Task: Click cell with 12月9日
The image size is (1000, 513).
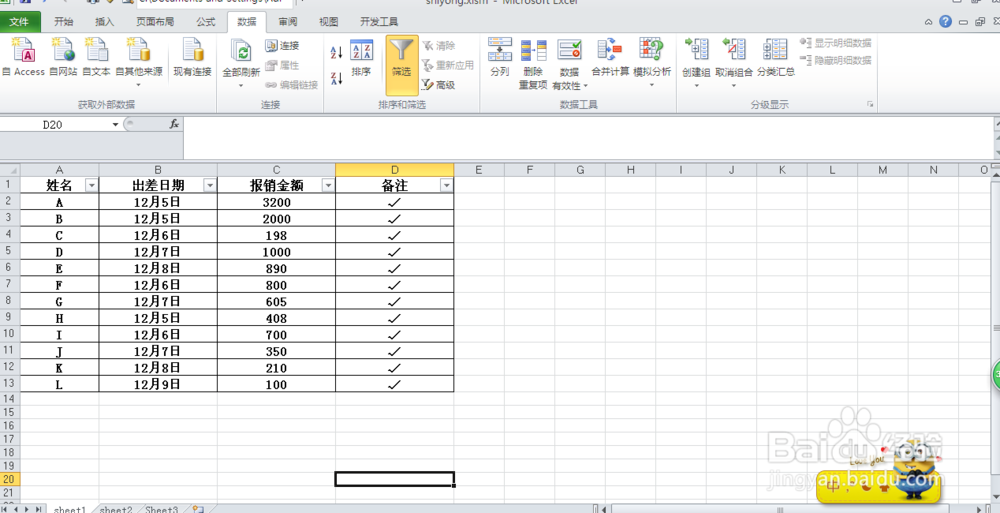Action: click(x=158, y=384)
